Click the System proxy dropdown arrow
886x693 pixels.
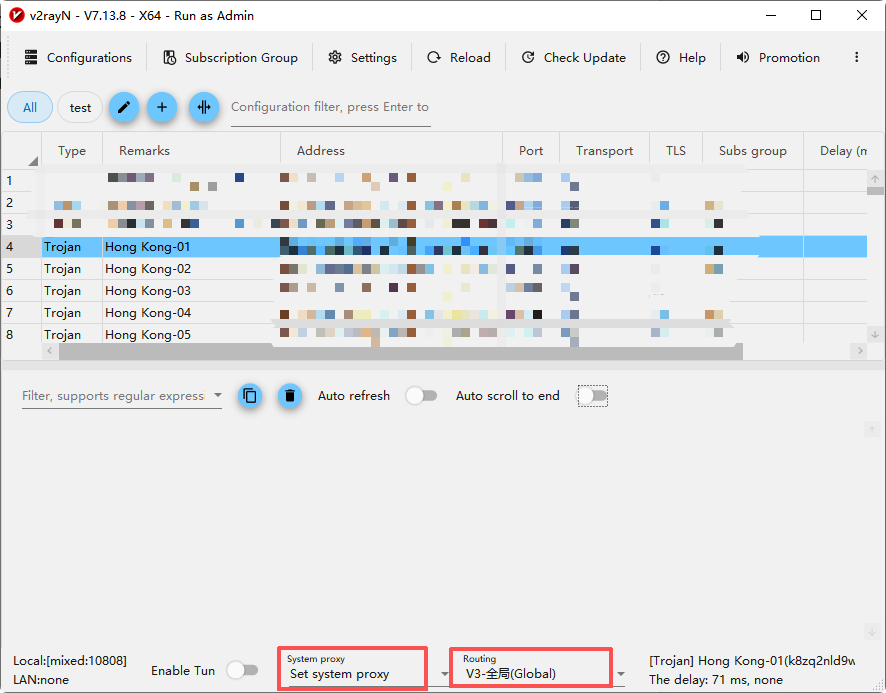445,674
